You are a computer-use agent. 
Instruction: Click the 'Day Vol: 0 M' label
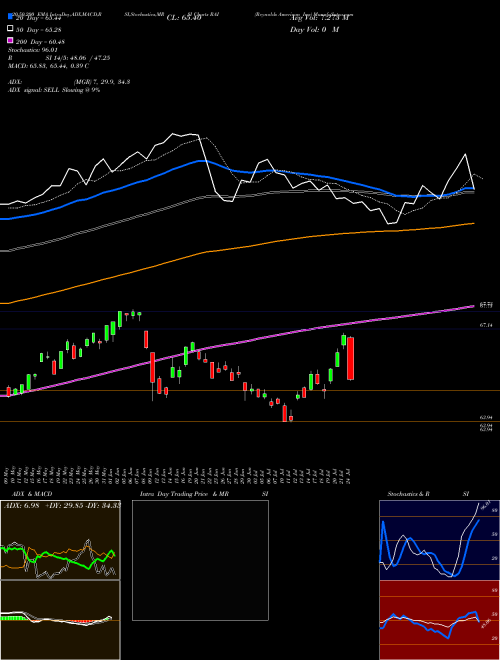(x=315, y=29)
